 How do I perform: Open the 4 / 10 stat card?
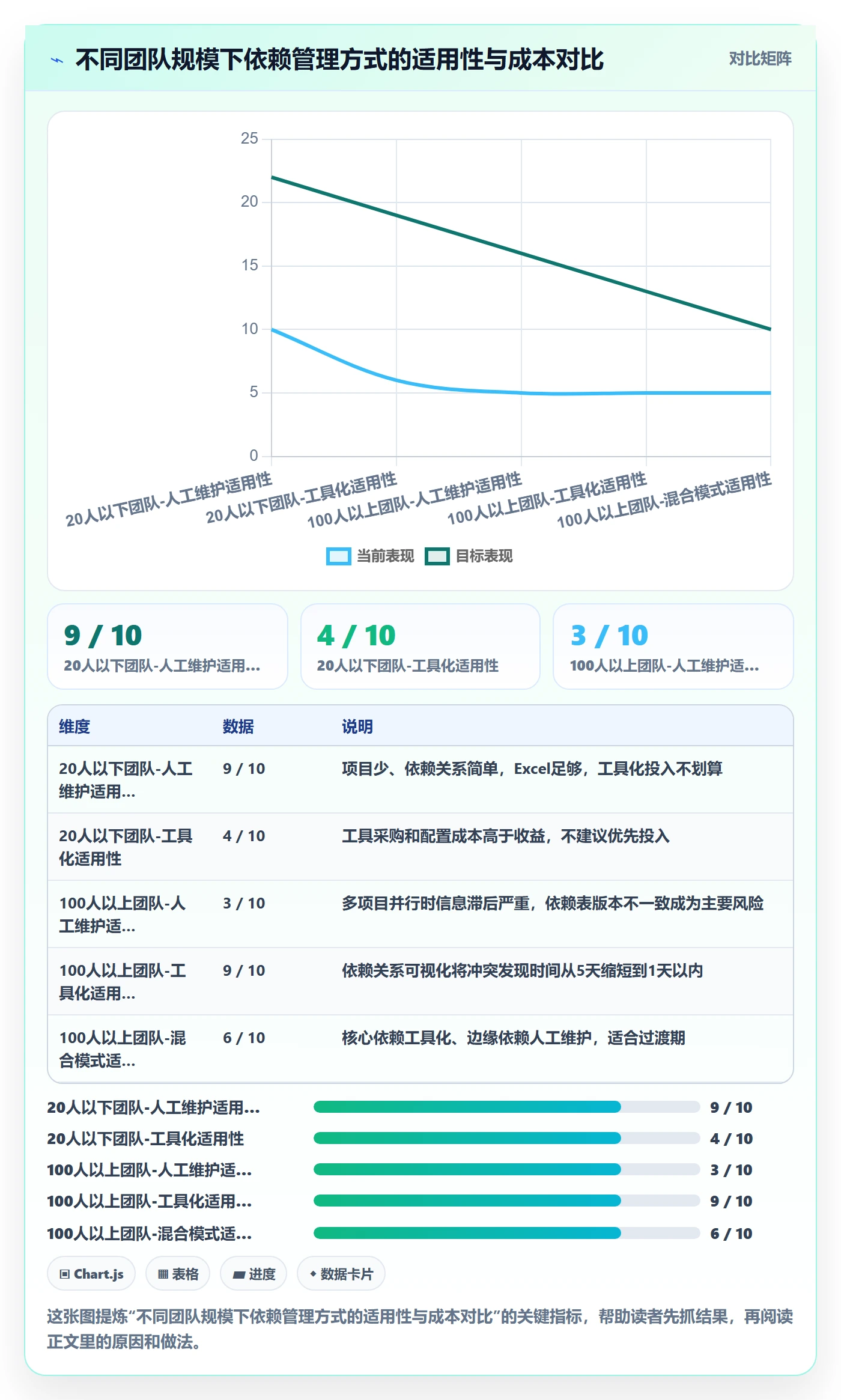click(x=421, y=647)
